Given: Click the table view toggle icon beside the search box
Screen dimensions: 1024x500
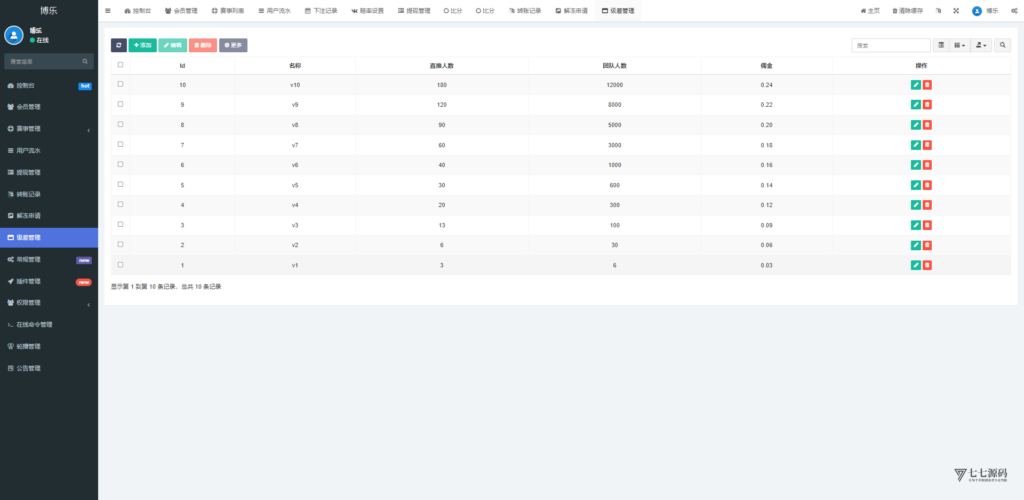Looking at the screenshot, I should (x=940, y=45).
